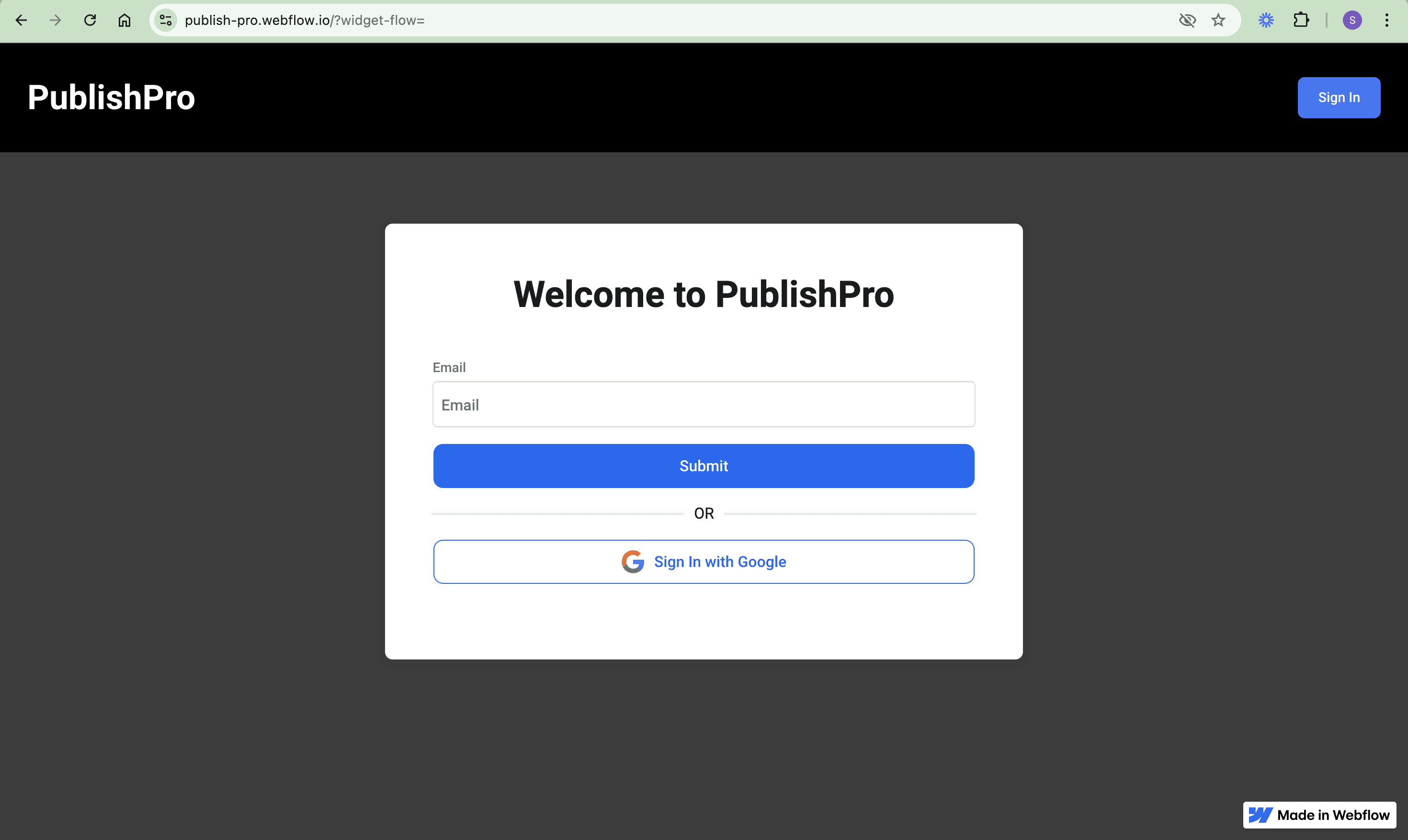
Task: Click the blue snowflake extension icon
Action: pos(1266,21)
